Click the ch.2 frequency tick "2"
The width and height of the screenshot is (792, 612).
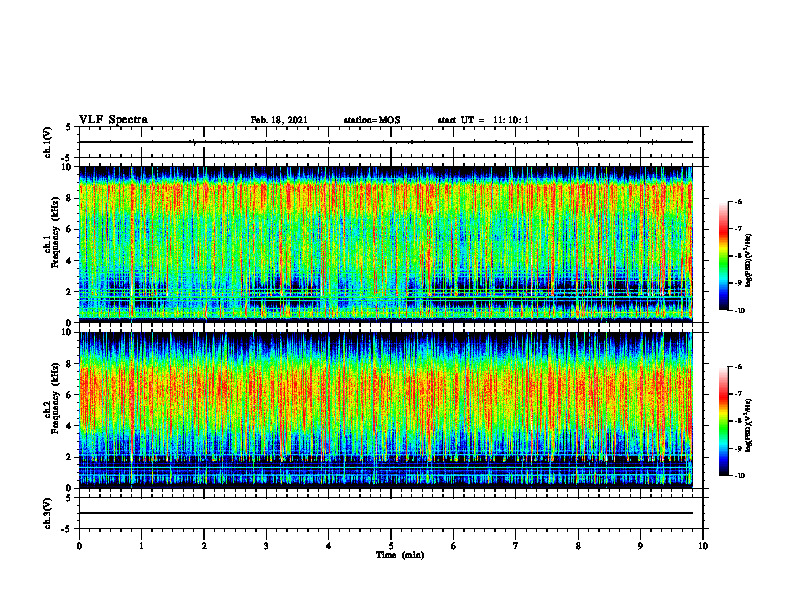(70, 457)
